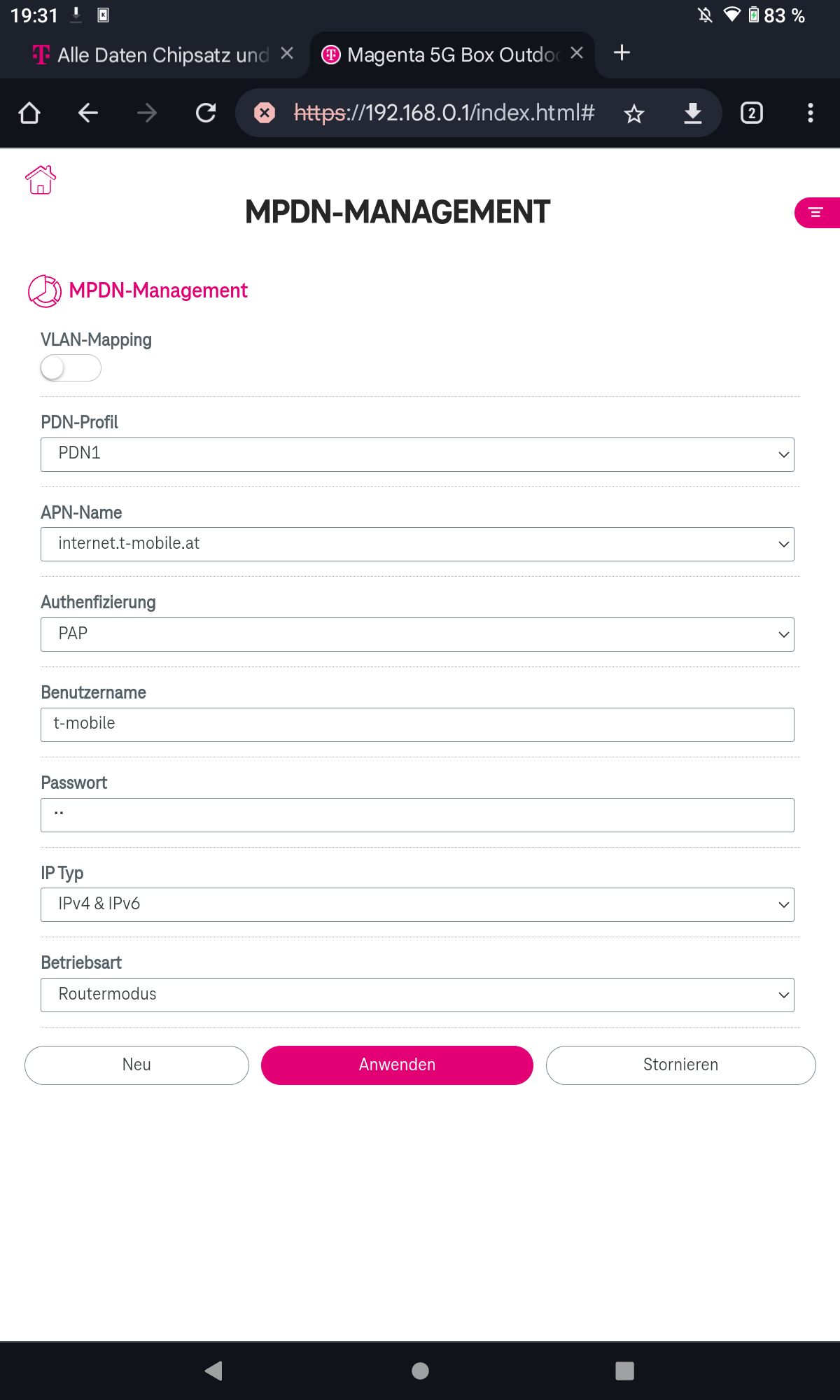Expand the IP Typ dropdown
Viewport: 840px width, 1400px height.
click(x=417, y=905)
